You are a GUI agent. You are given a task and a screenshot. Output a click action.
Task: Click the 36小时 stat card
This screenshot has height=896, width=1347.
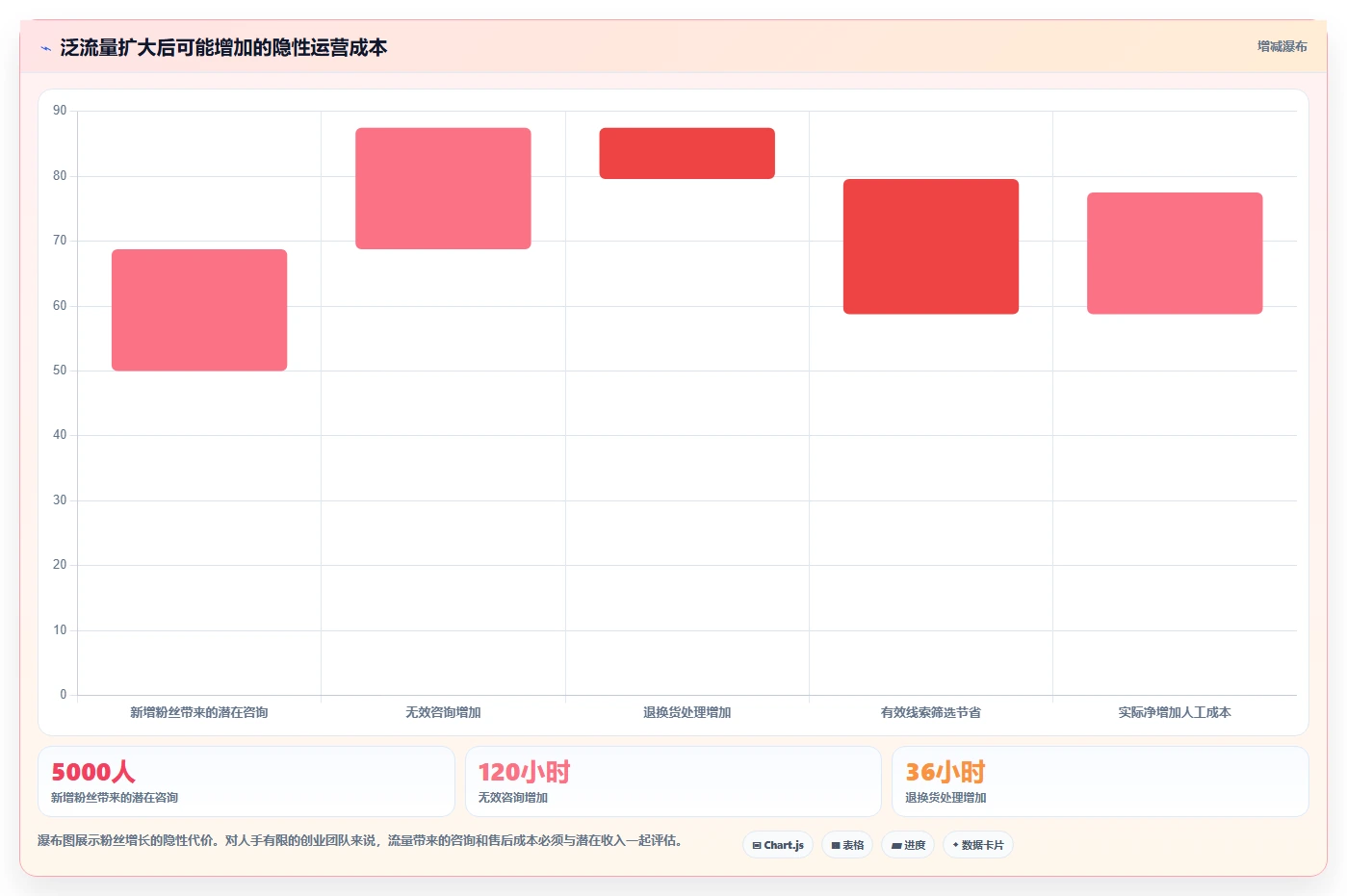tap(1101, 781)
